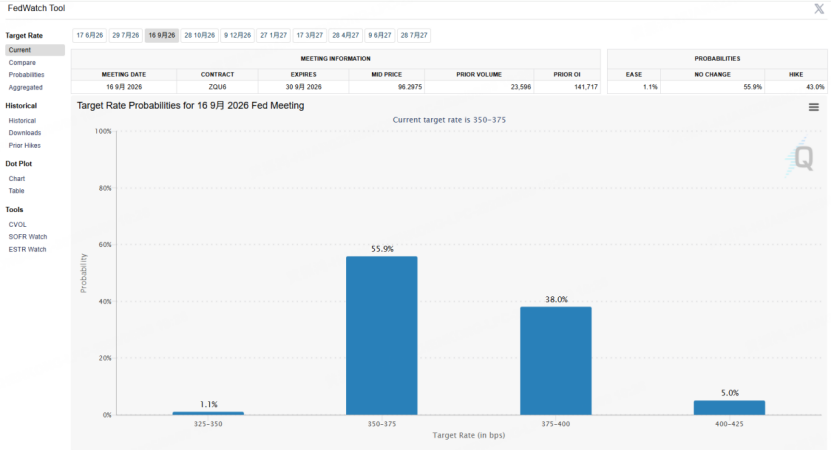Open the Current target rate view
Screen dimensions: 831x451
pos(35,50)
